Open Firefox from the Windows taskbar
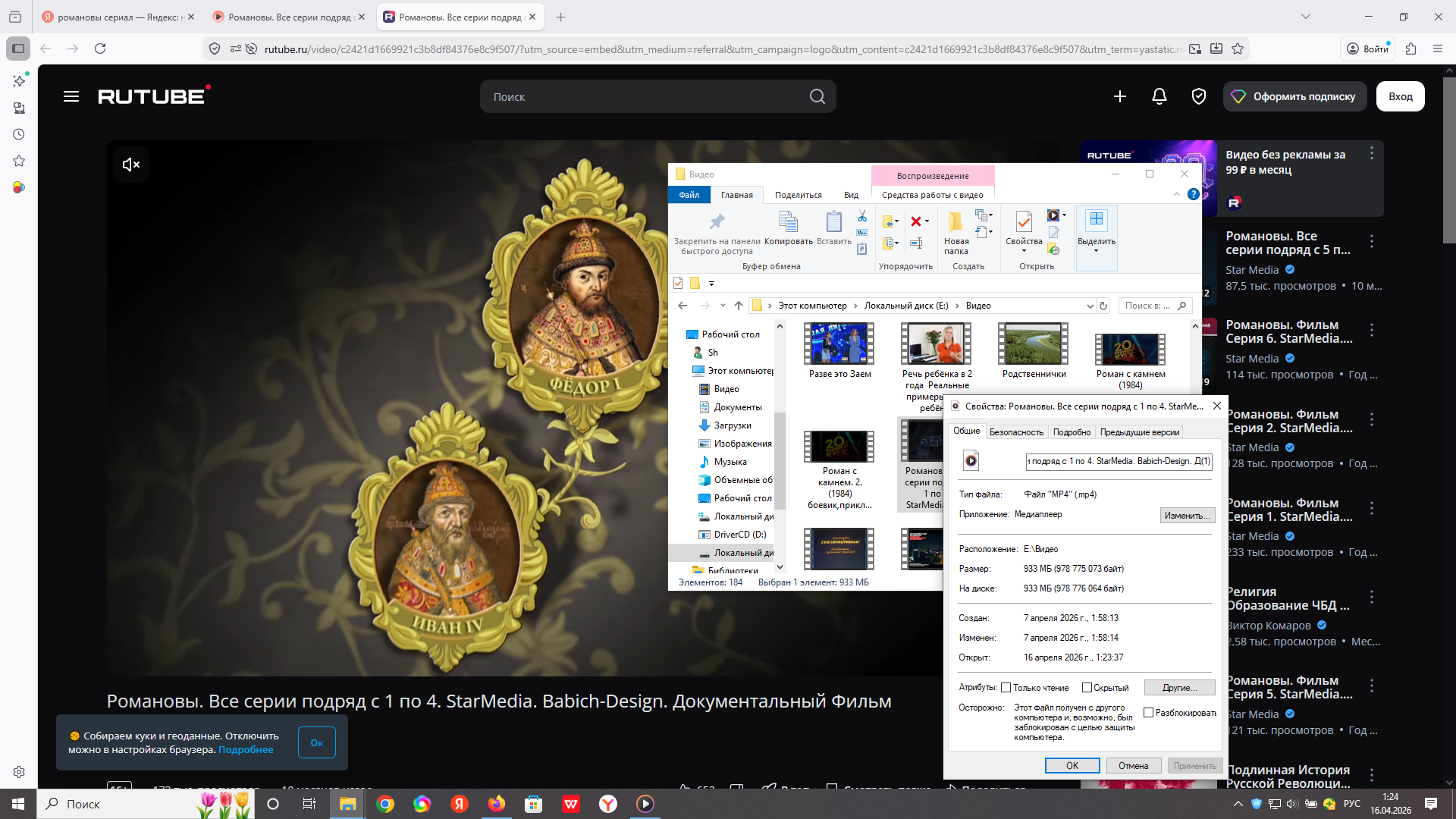1456x819 pixels. pyautogui.click(x=496, y=804)
